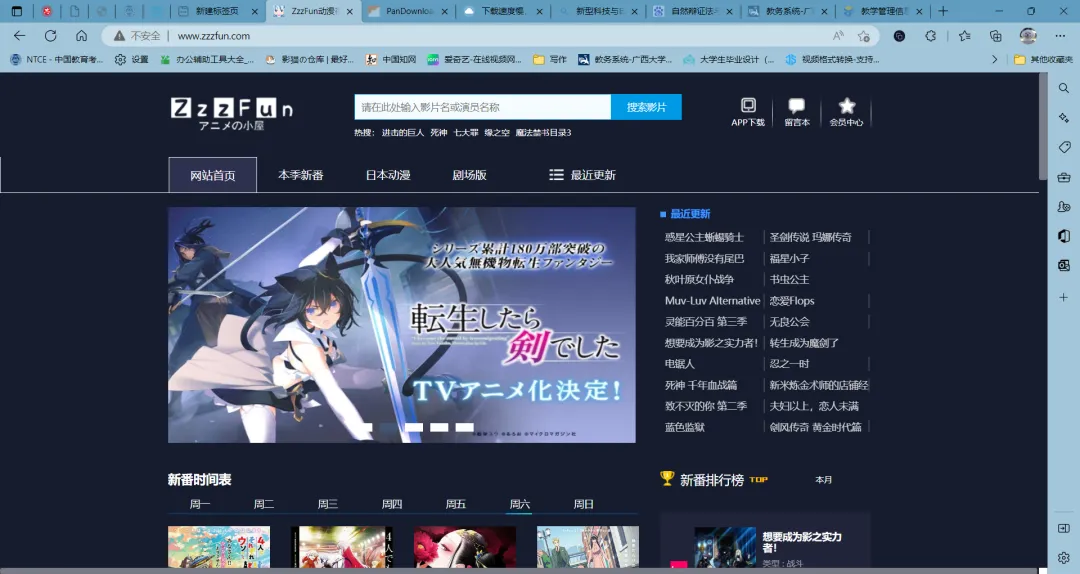Select the 本季新番 navigation item
Viewport: 1080px width, 574px height.
300,175
